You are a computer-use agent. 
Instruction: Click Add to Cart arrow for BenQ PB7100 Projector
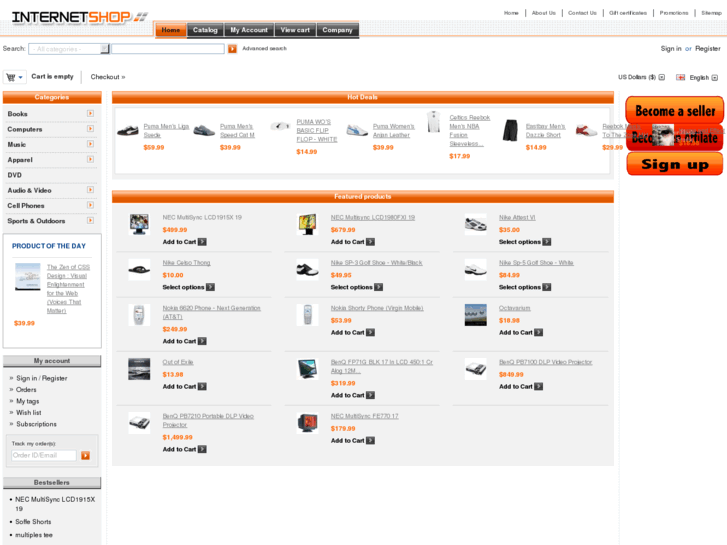(x=538, y=386)
